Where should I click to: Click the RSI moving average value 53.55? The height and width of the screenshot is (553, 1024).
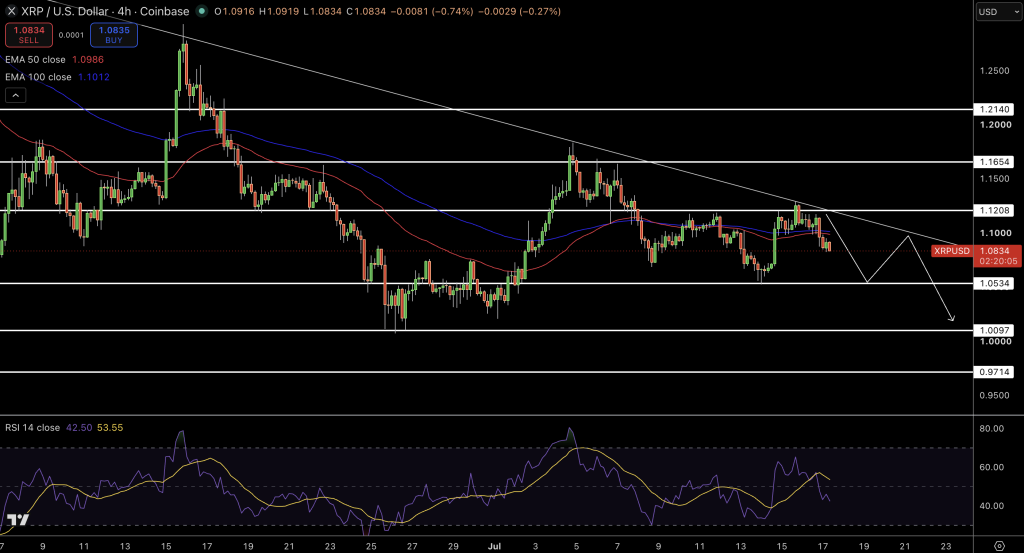coord(110,428)
